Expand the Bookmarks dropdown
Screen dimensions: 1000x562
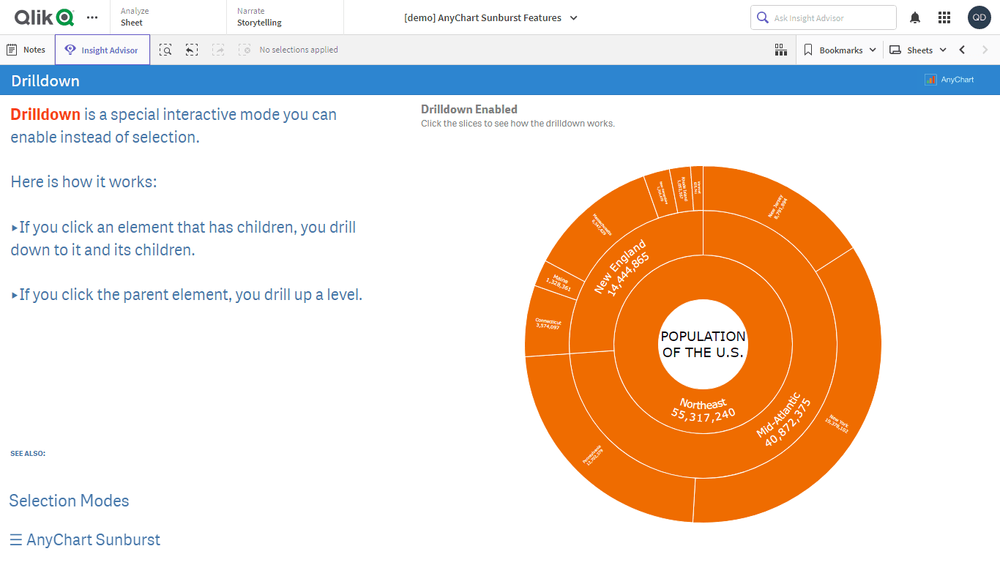(840, 50)
